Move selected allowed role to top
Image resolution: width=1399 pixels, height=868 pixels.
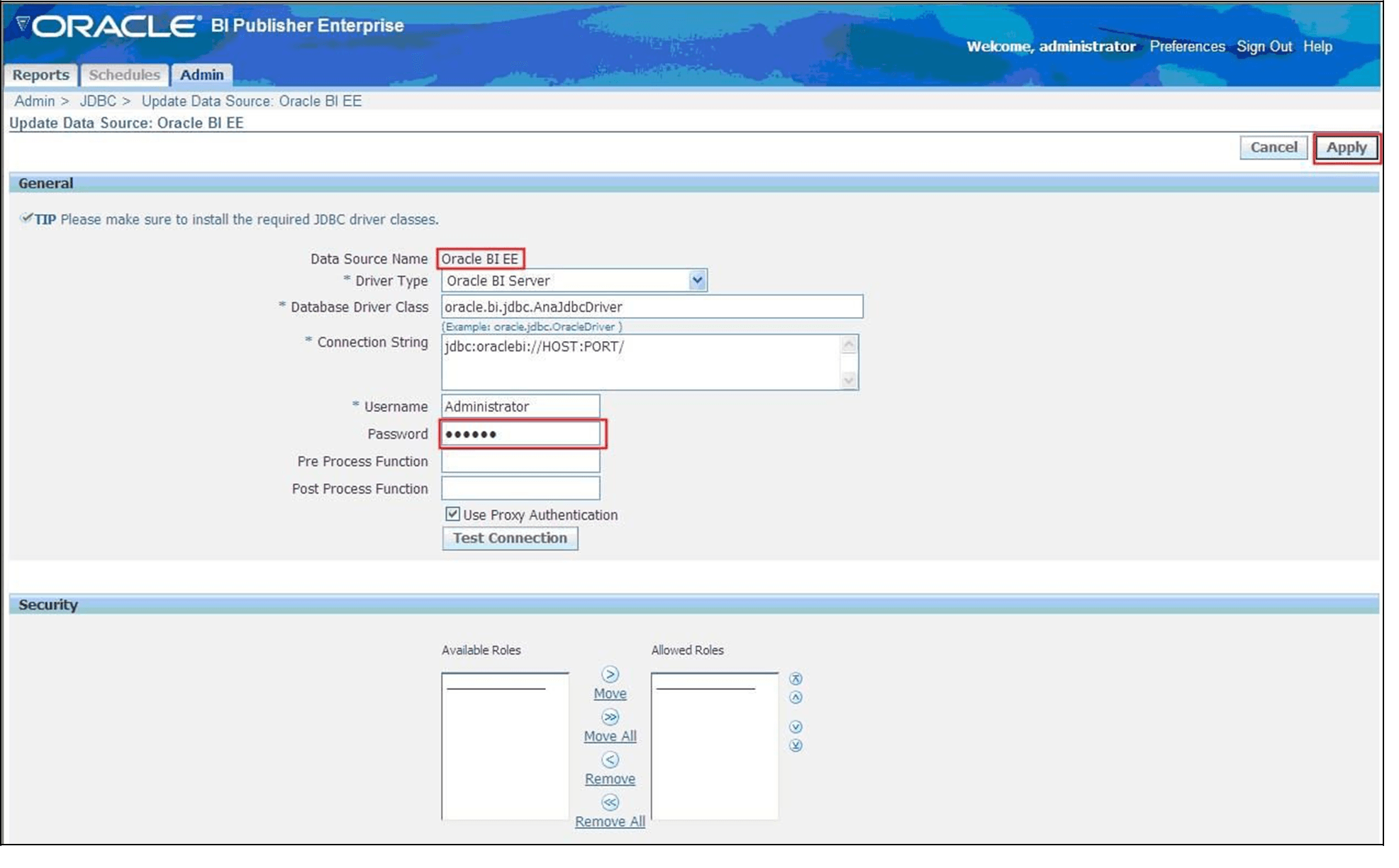point(796,679)
